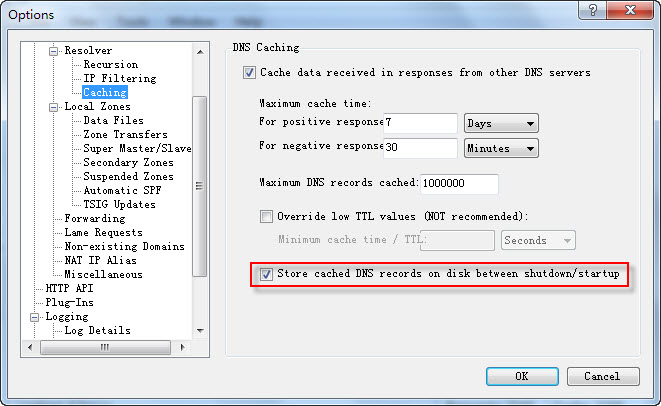Select IP Filtering tree item

point(120,78)
